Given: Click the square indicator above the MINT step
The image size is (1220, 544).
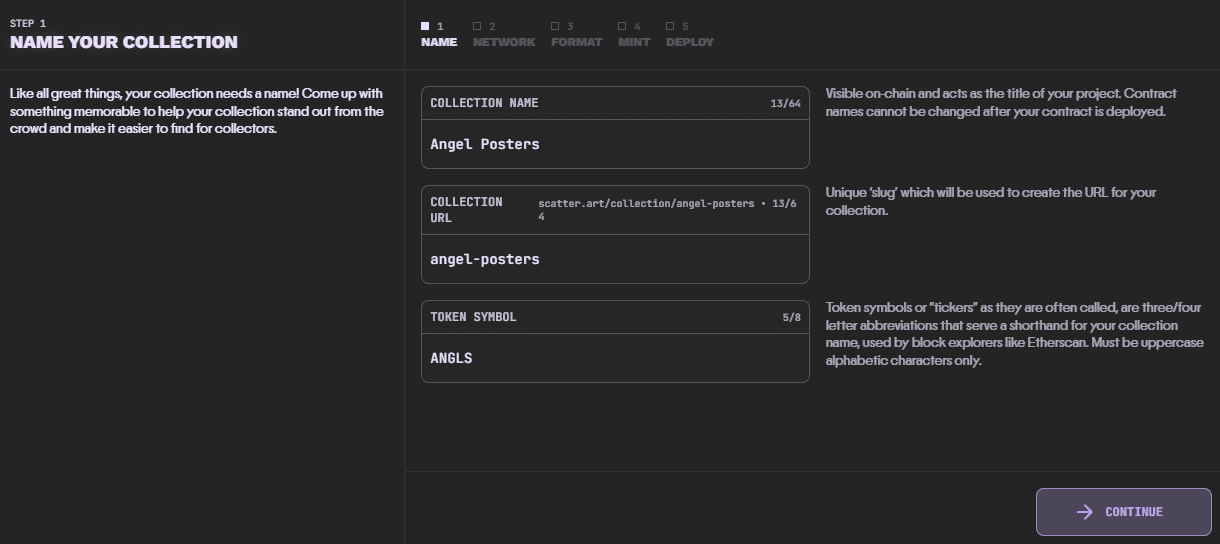Looking at the screenshot, I should coord(622,26).
